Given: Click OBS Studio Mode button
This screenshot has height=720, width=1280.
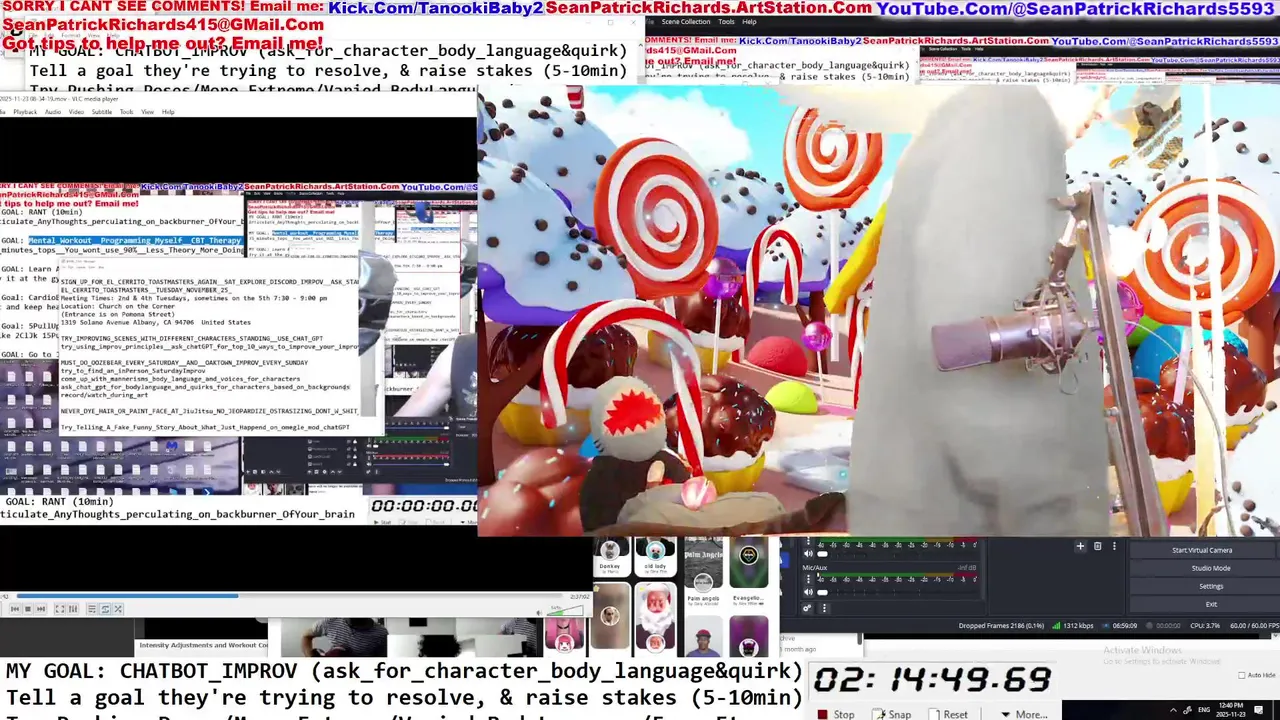Looking at the screenshot, I should click(1210, 568).
